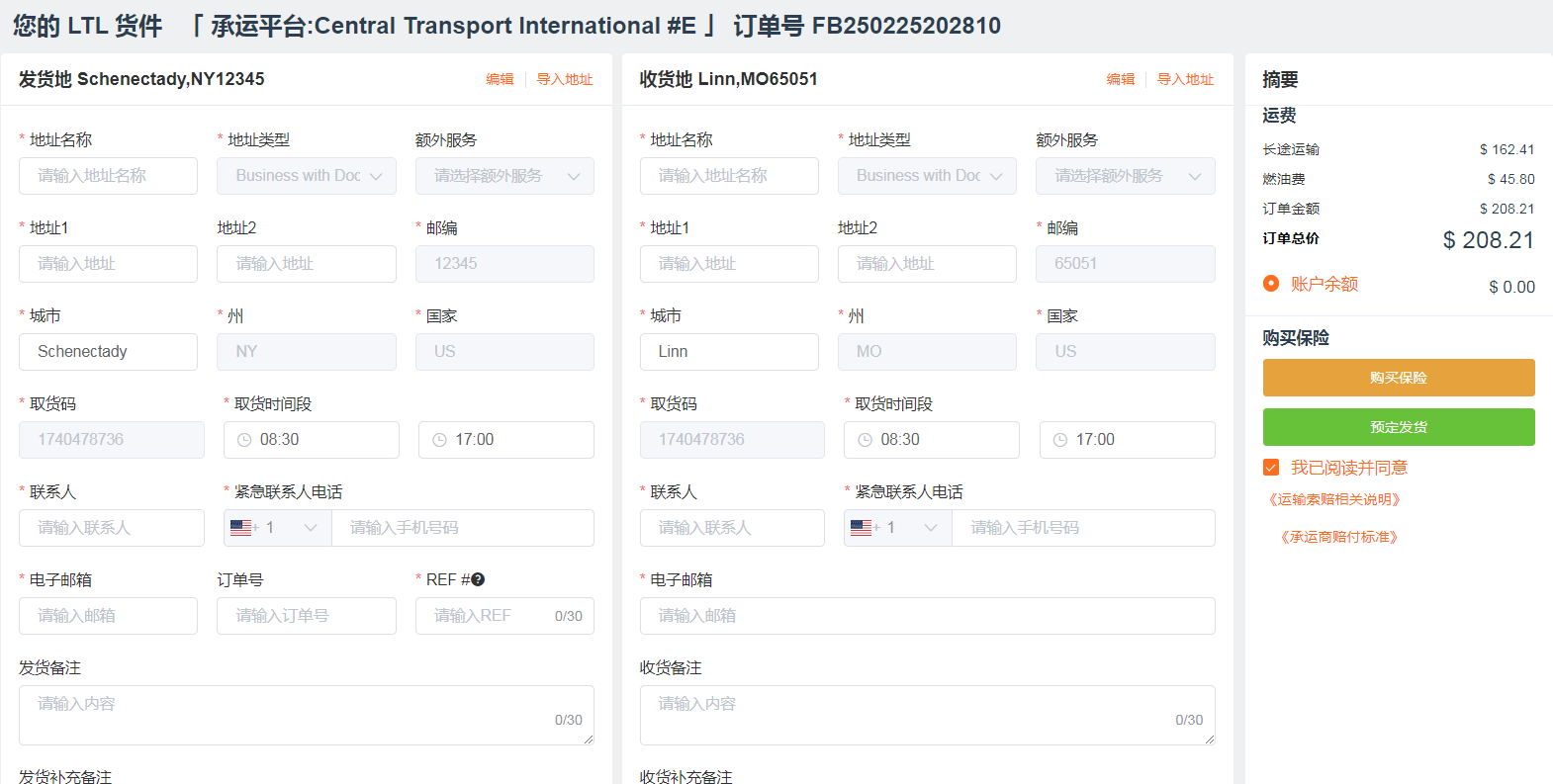This screenshot has height=784, width=1553.
Task: Click origin 邮编 field showing 12345
Action: tap(504, 264)
